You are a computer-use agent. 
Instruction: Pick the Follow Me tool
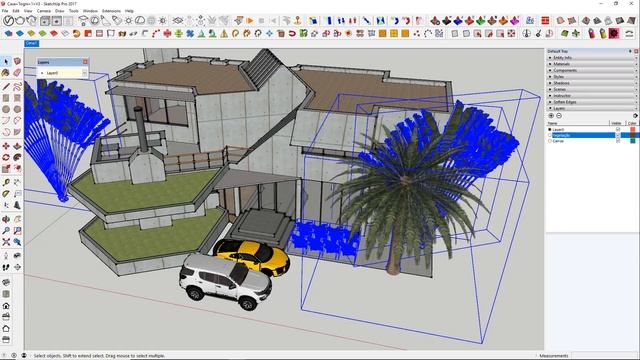click(17, 158)
